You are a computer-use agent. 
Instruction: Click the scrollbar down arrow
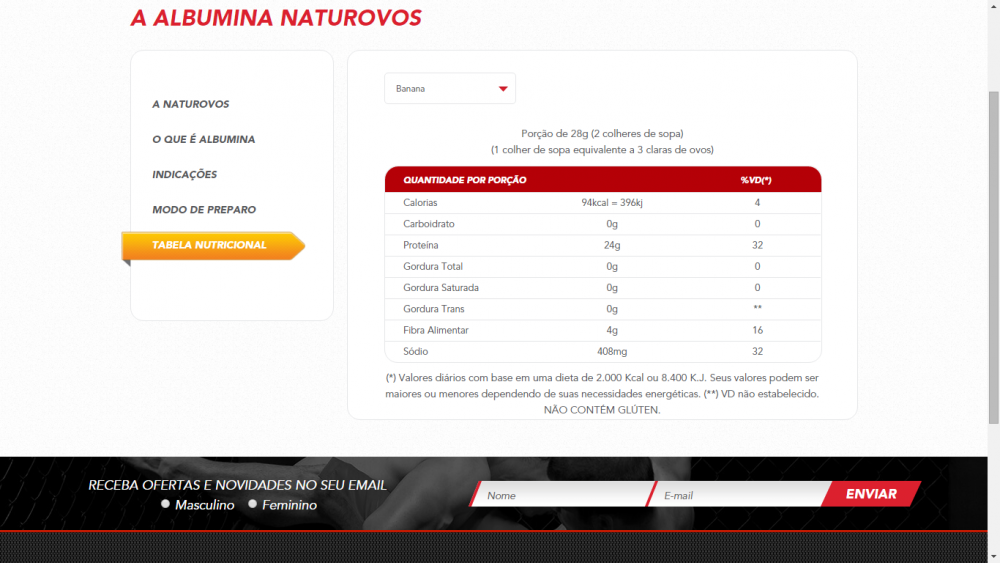point(994,557)
